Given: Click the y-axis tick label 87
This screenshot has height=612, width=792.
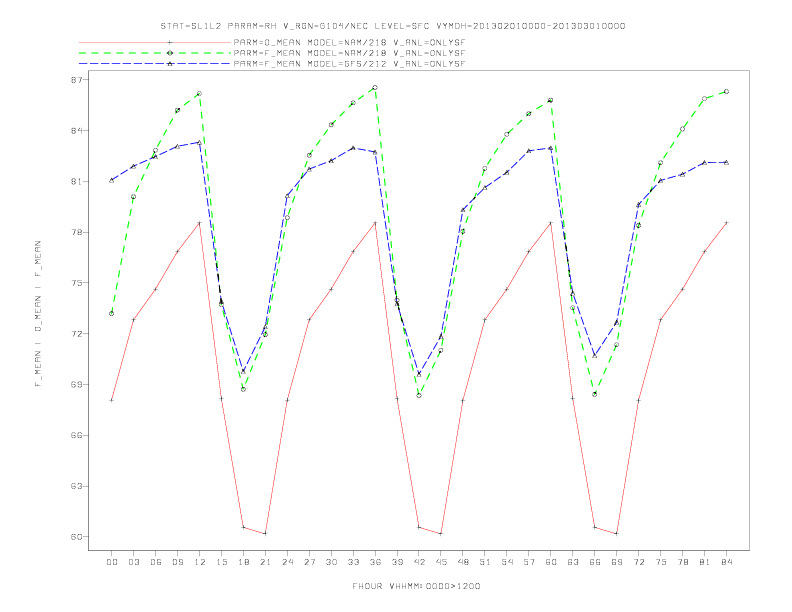Looking at the screenshot, I should [x=76, y=80].
